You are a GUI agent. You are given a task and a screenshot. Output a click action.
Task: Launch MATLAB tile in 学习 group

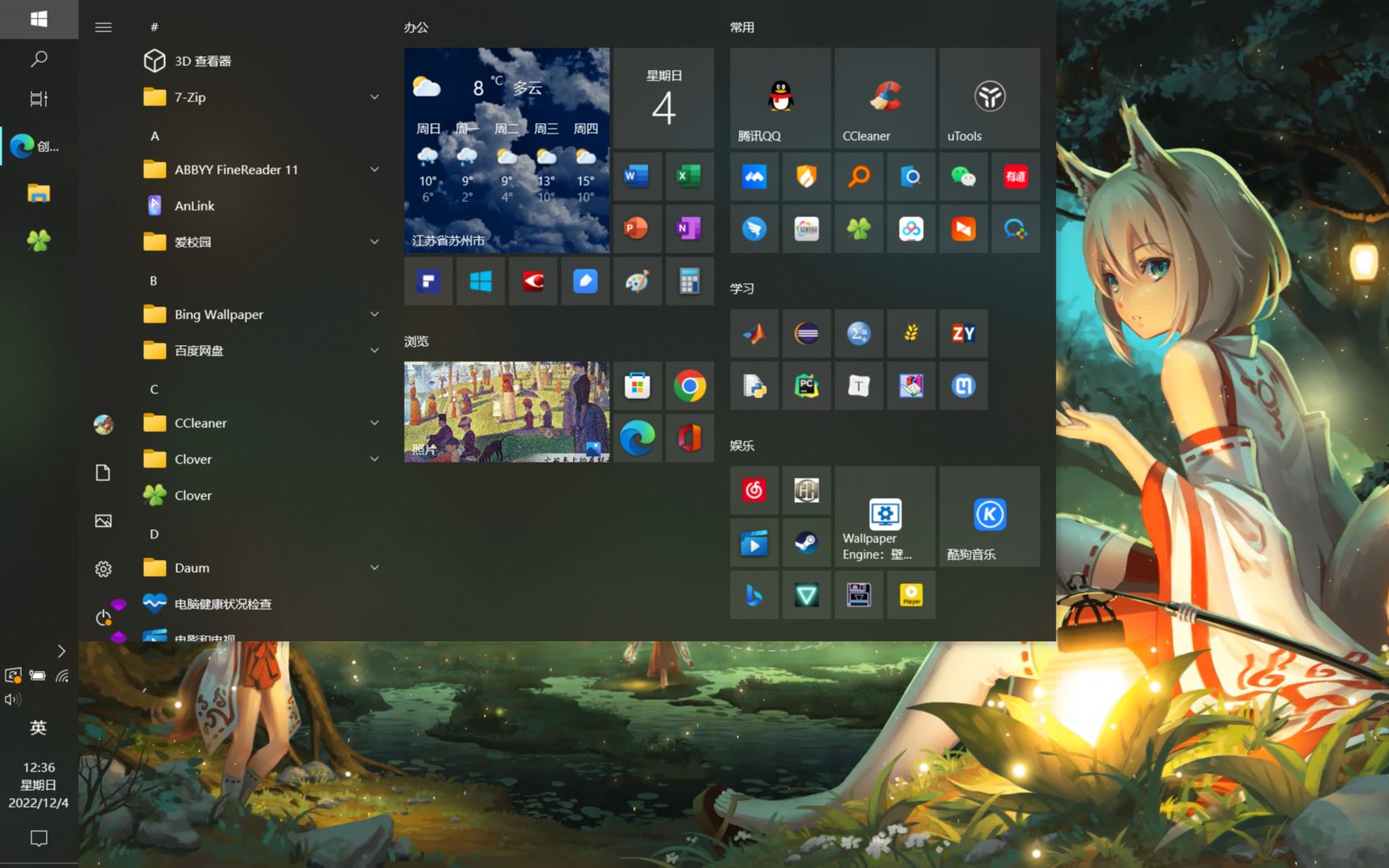(754, 333)
